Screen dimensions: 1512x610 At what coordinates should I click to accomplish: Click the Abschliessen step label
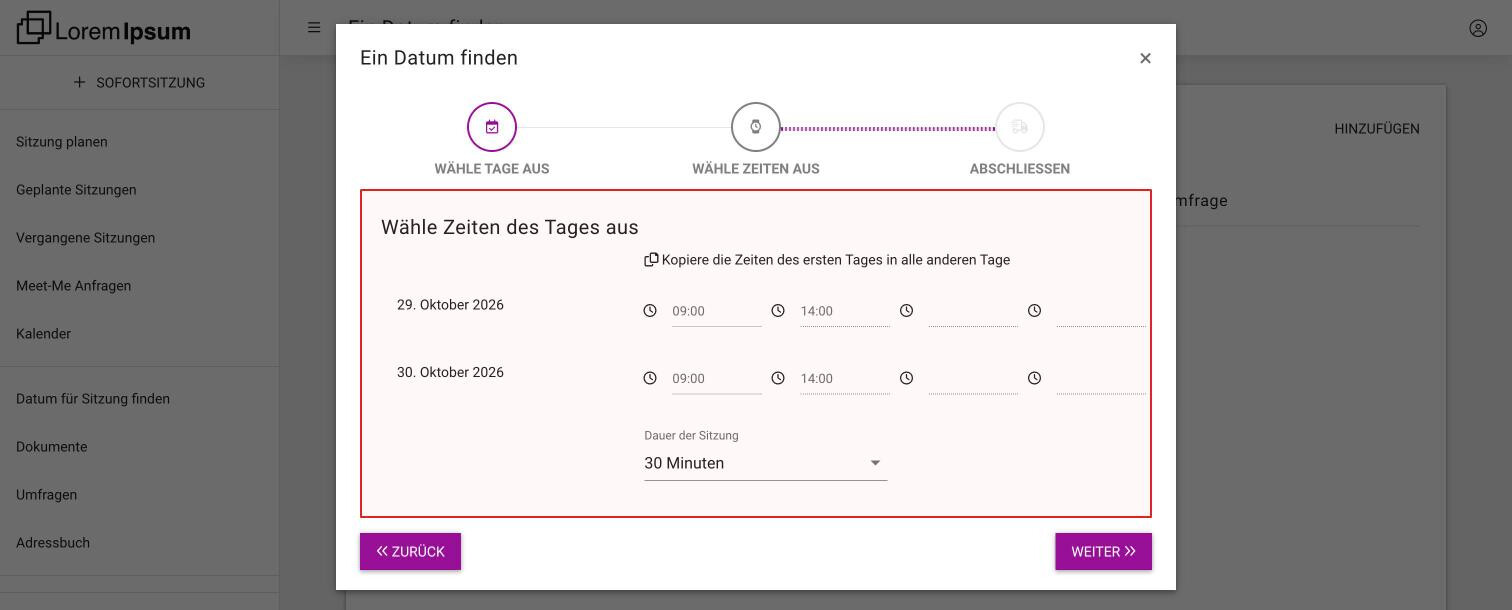[x=1020, y=169]
